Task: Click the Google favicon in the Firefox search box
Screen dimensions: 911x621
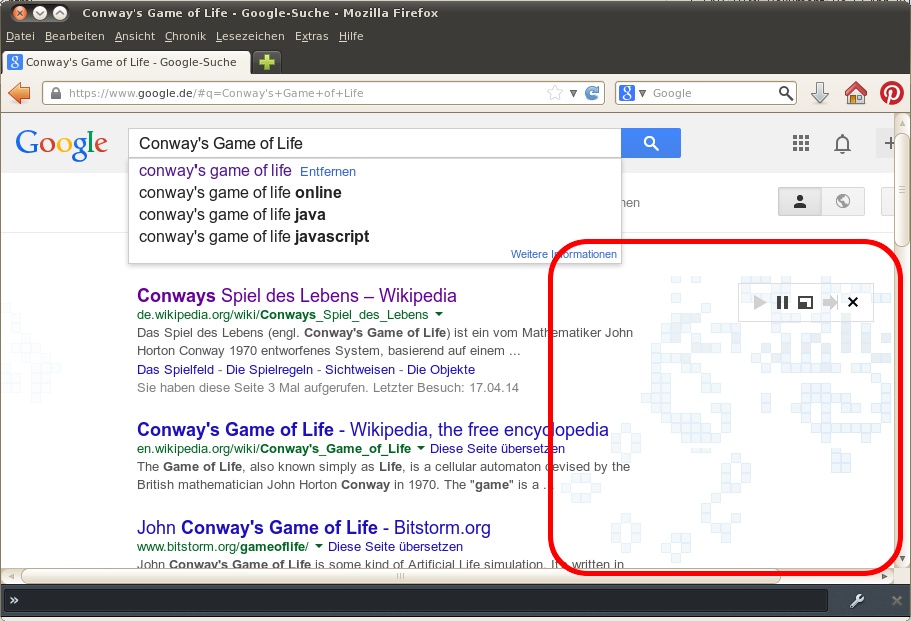Action: (x=626, y=93)
